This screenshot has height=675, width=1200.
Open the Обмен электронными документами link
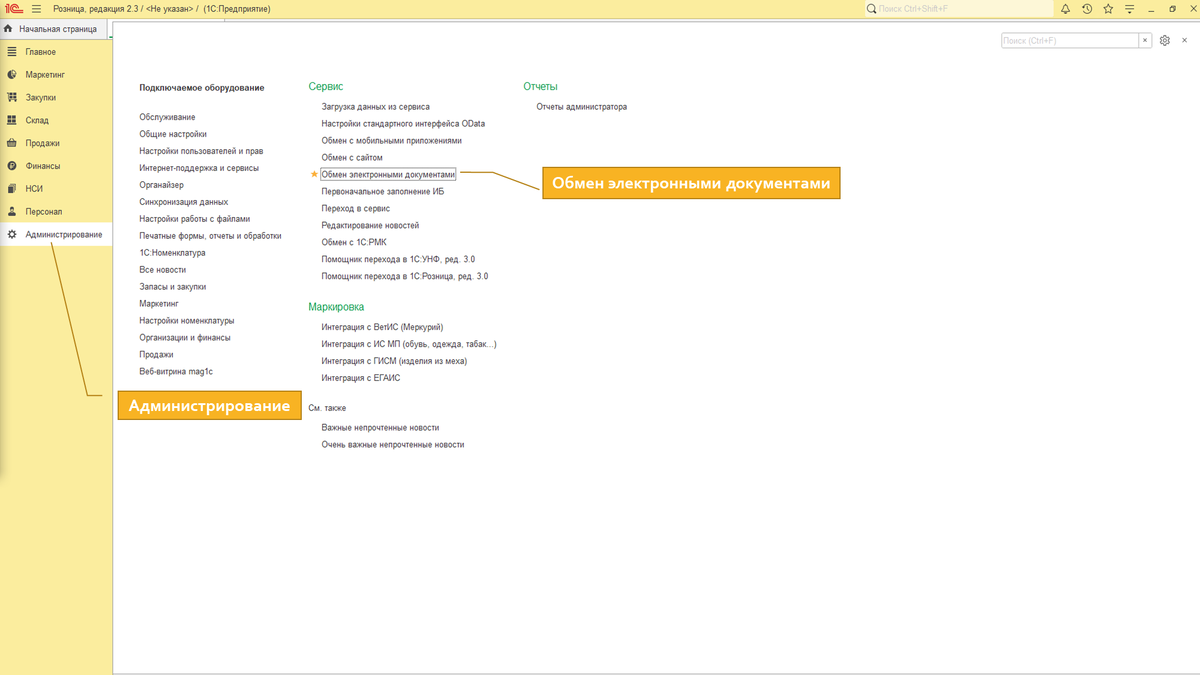tap(388, 174)
